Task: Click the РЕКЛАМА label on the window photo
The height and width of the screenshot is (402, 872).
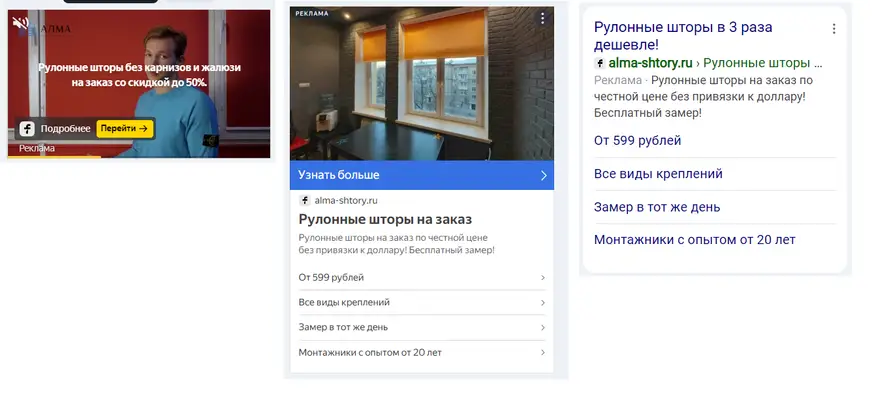Action: pyautogui.click(x=311, y=14)
